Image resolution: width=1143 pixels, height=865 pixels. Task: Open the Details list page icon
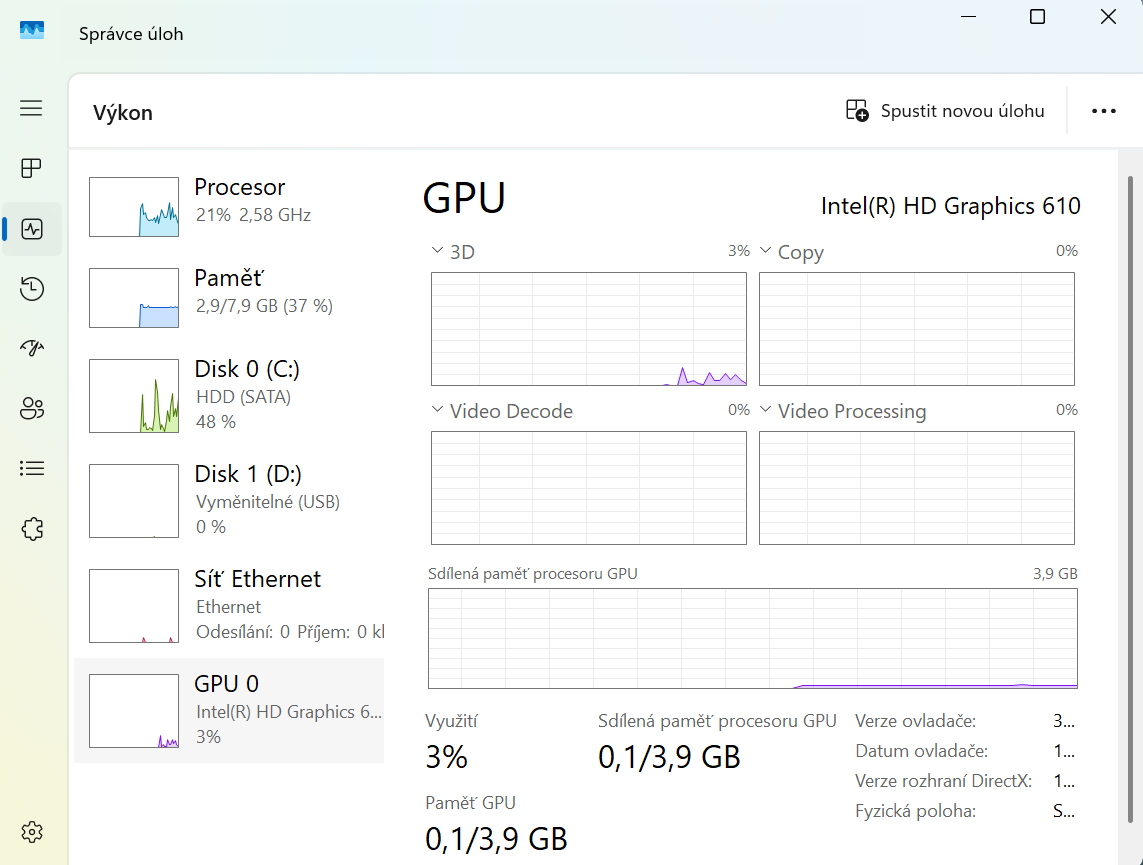[31, 468]
